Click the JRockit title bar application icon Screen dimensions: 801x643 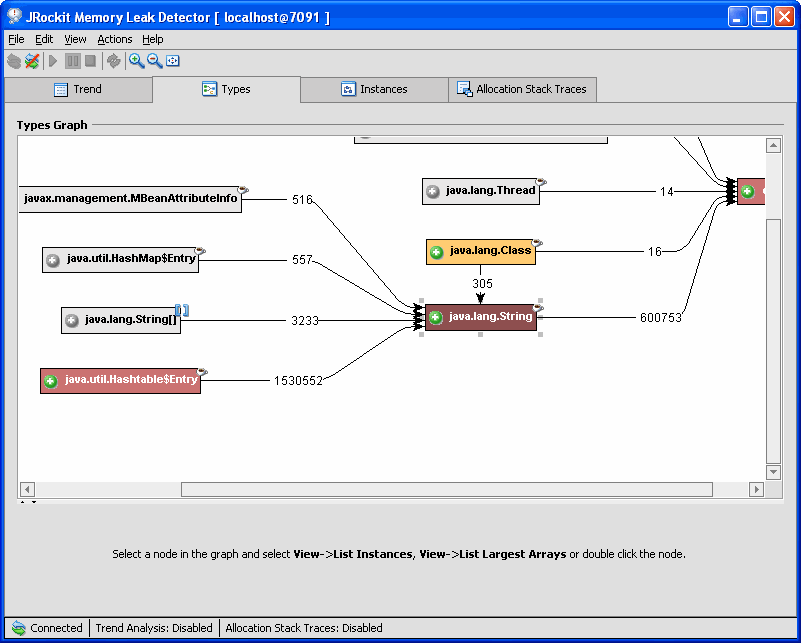tap(14, 16)
